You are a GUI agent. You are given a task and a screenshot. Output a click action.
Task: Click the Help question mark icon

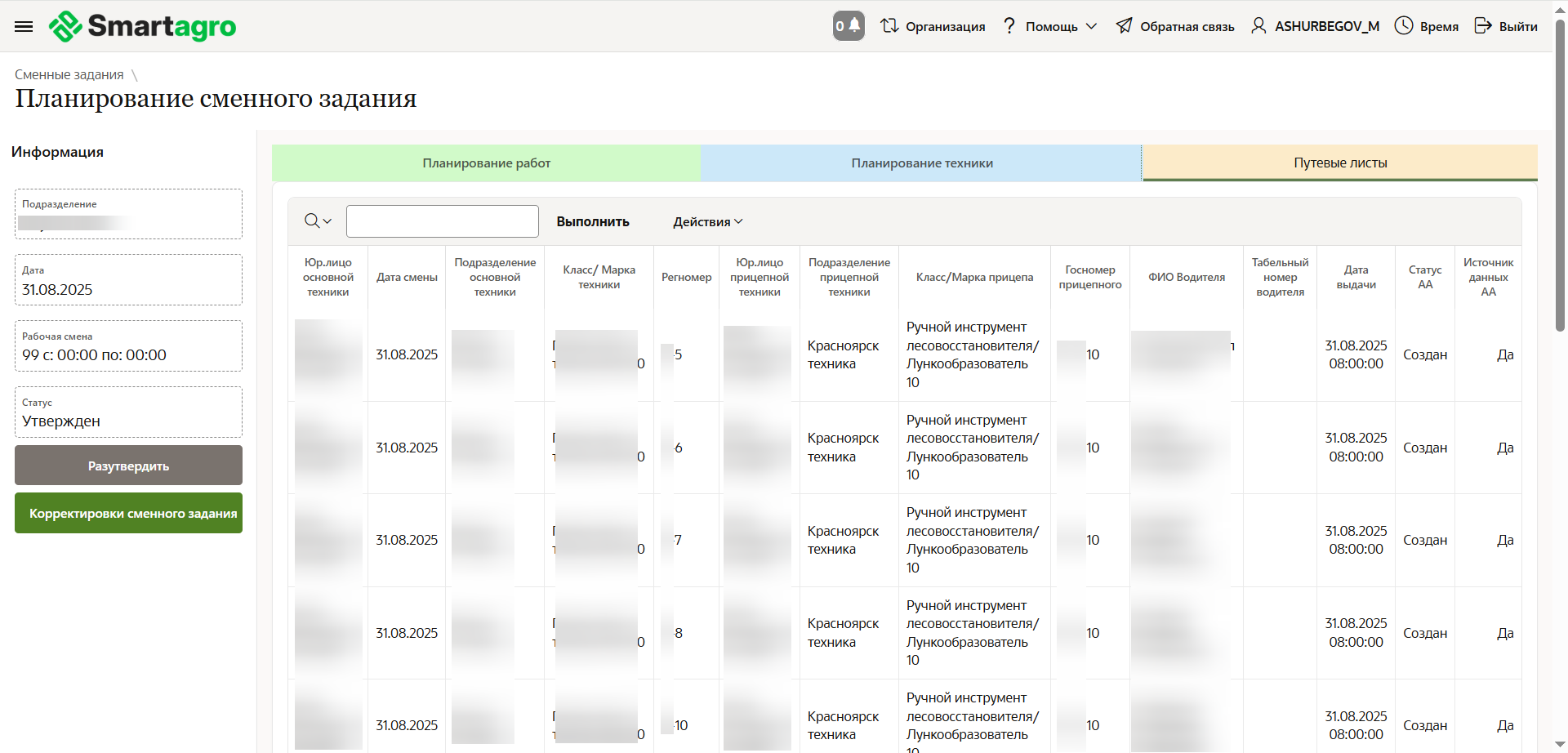1009,26
